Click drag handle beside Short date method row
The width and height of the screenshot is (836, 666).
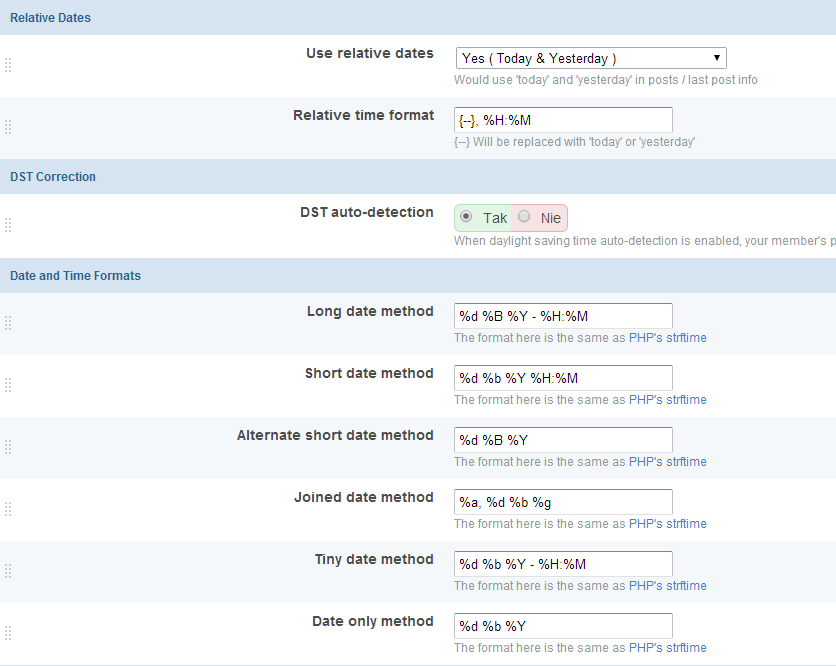point(8,385)
